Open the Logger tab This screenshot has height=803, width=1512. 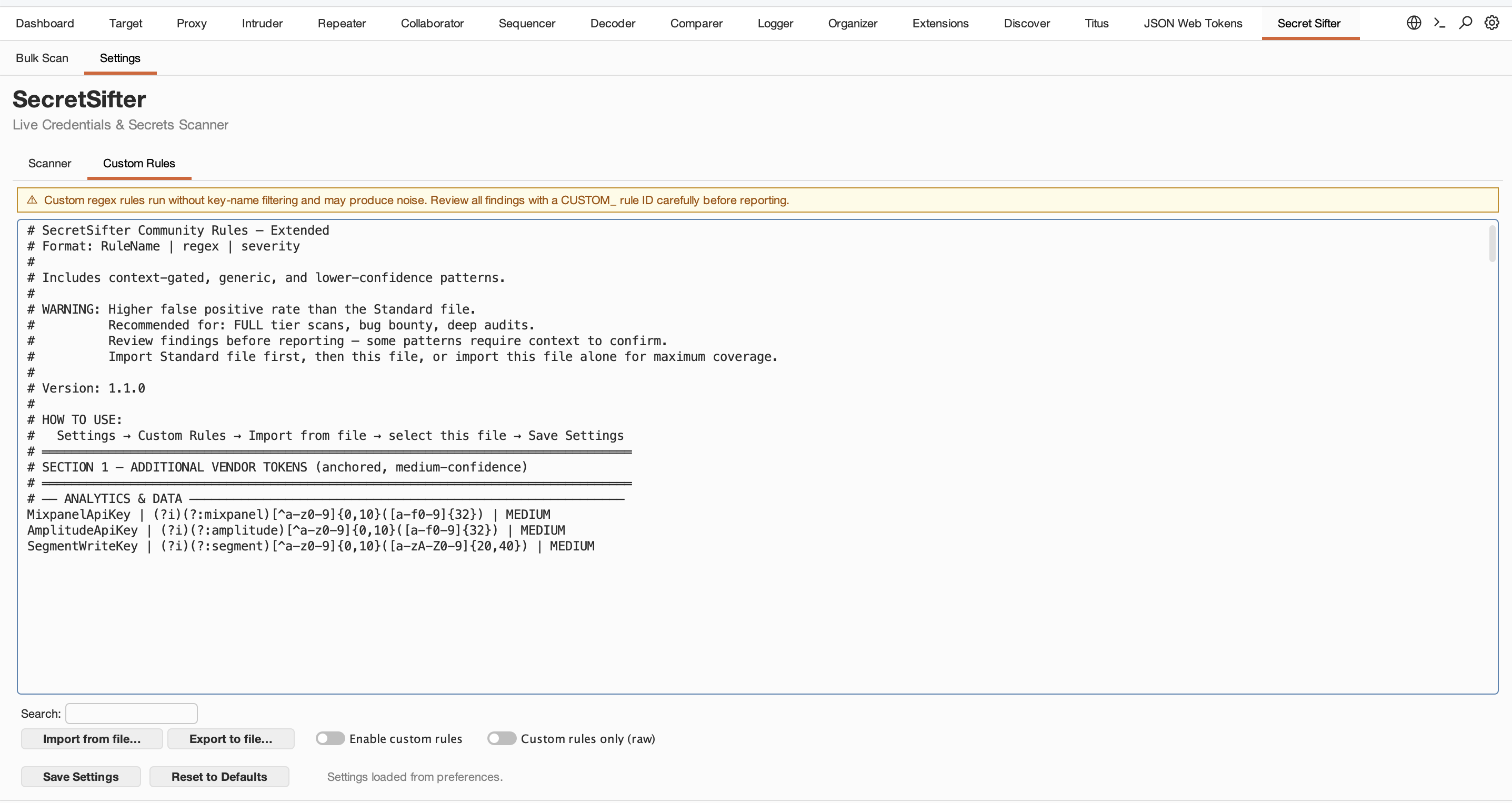point(775,23)
